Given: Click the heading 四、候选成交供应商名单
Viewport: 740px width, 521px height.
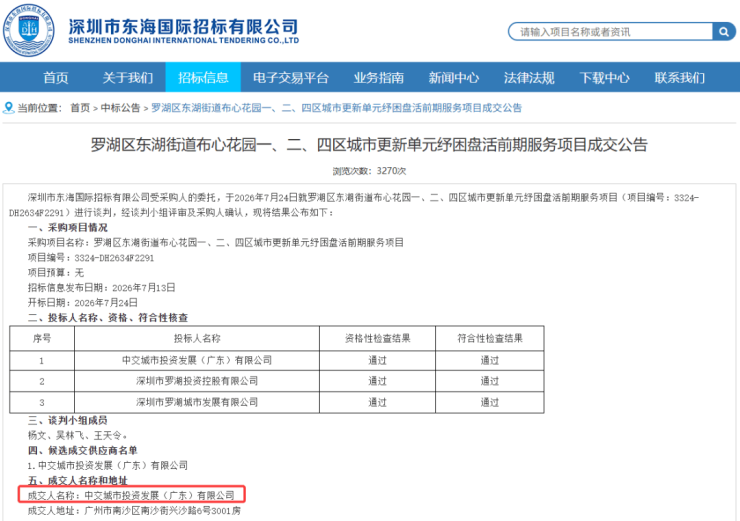Looking at the screenshot, I should (x=83, y=450).
